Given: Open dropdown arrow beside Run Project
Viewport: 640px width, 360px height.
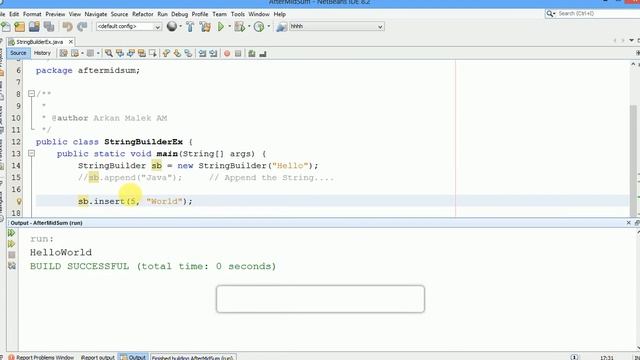Looking at the screenshot, I should pyautogui.click(x=229, y=27).
